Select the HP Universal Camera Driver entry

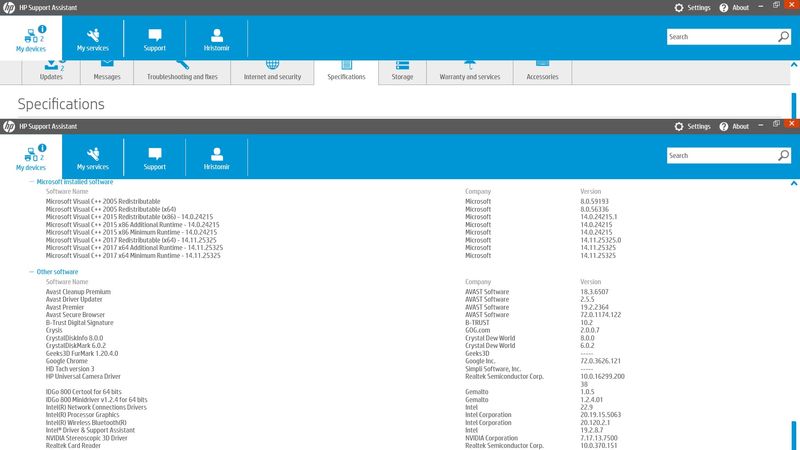coord(83,376)
